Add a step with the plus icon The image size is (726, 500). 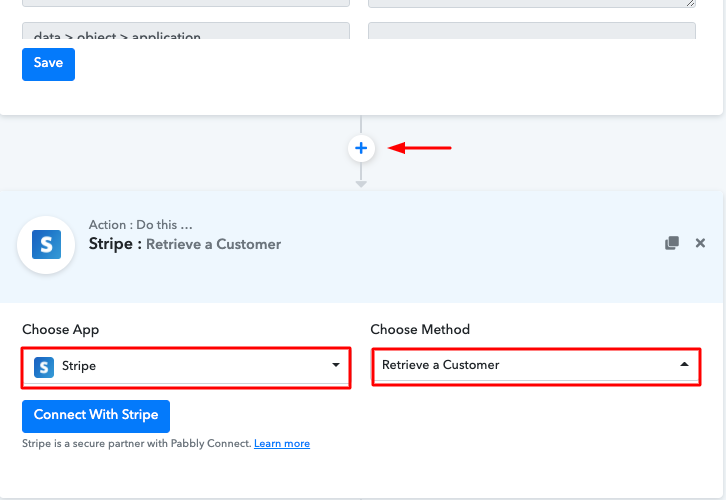pyautogui.click(x=361, y=148)
